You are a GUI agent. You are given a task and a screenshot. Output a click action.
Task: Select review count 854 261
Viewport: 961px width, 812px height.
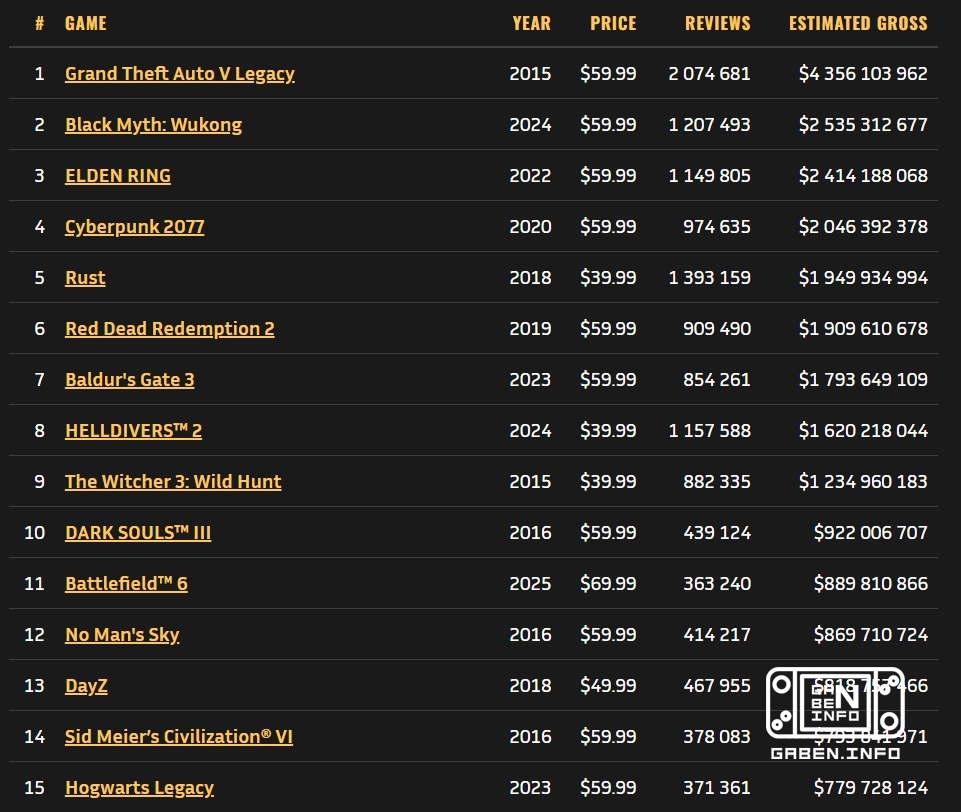coord(716,379)
